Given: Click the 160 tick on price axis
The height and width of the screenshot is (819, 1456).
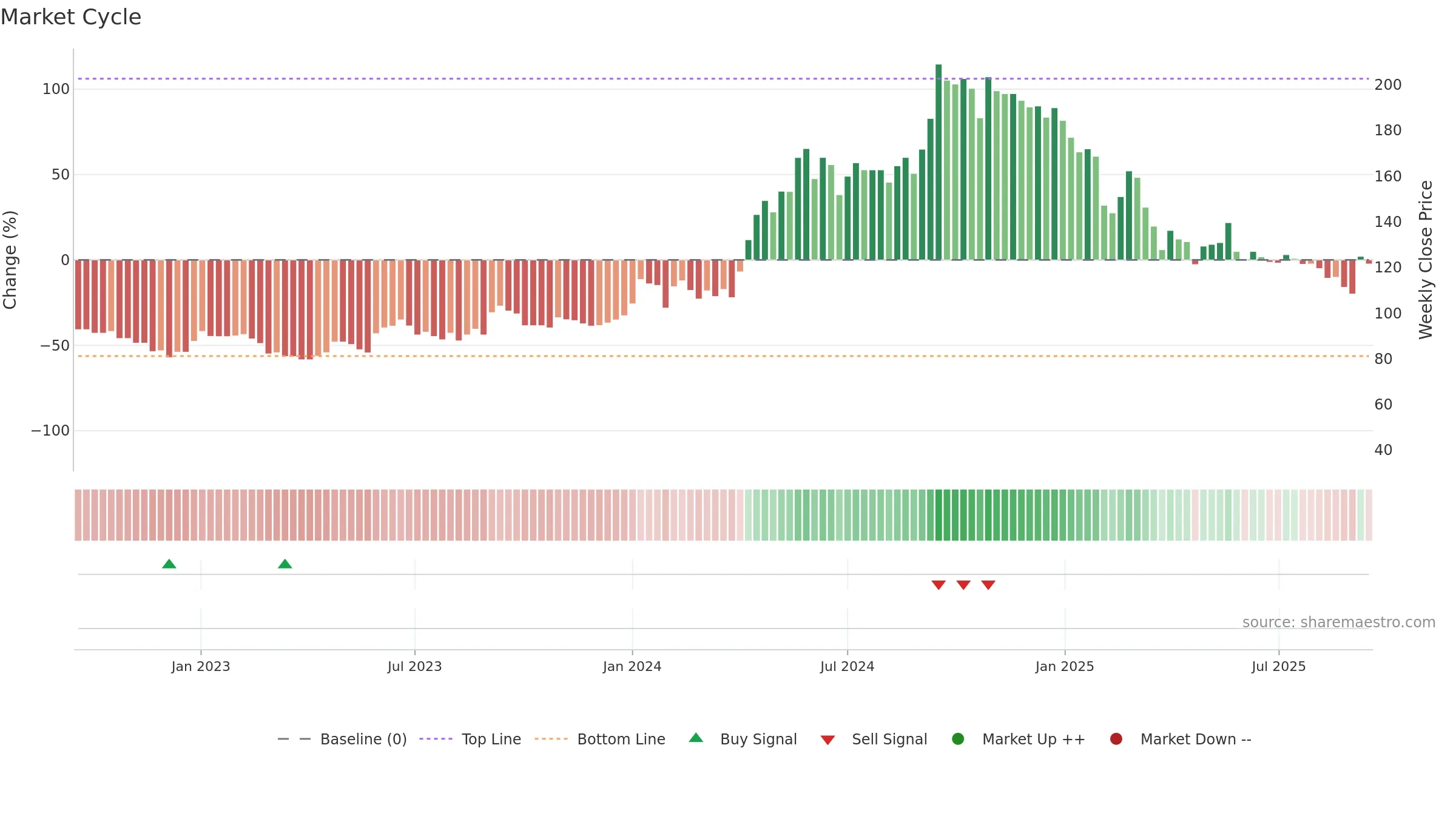Looking at the screenshot, I should click(x=1388, y=177).
